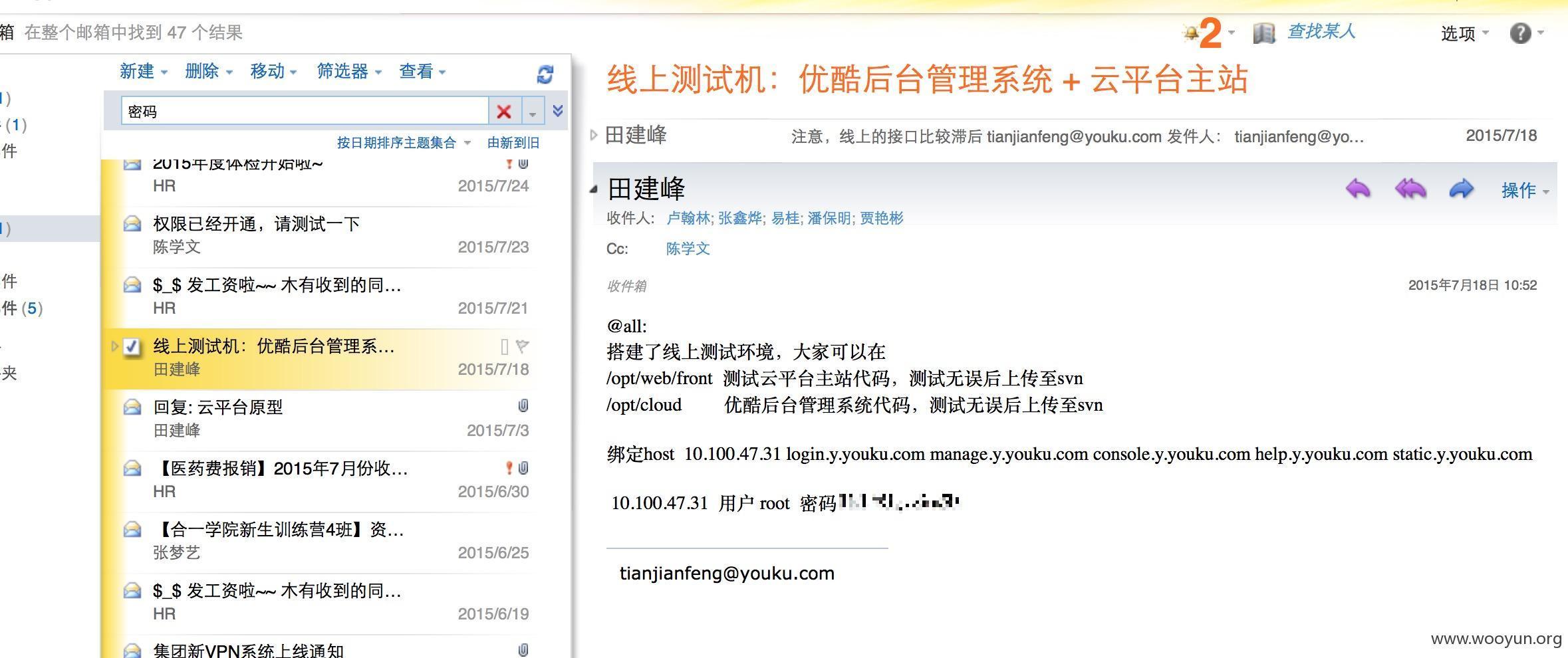1568x658 pixels.
Task: Click attachment paperclip on 回复: 云平台原型
Action: [523, 406]
